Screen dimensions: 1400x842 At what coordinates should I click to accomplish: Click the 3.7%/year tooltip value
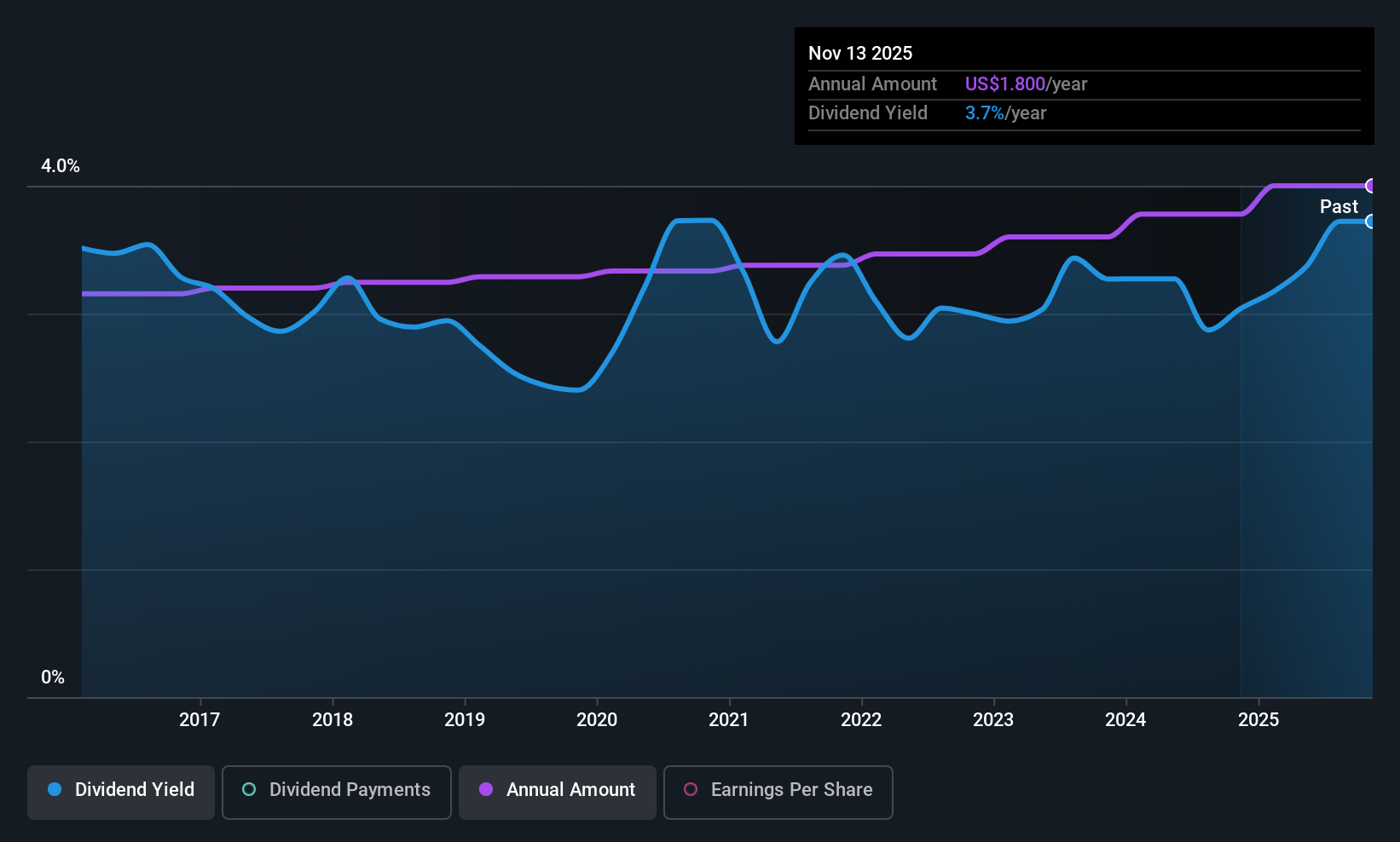(1005, 112)
